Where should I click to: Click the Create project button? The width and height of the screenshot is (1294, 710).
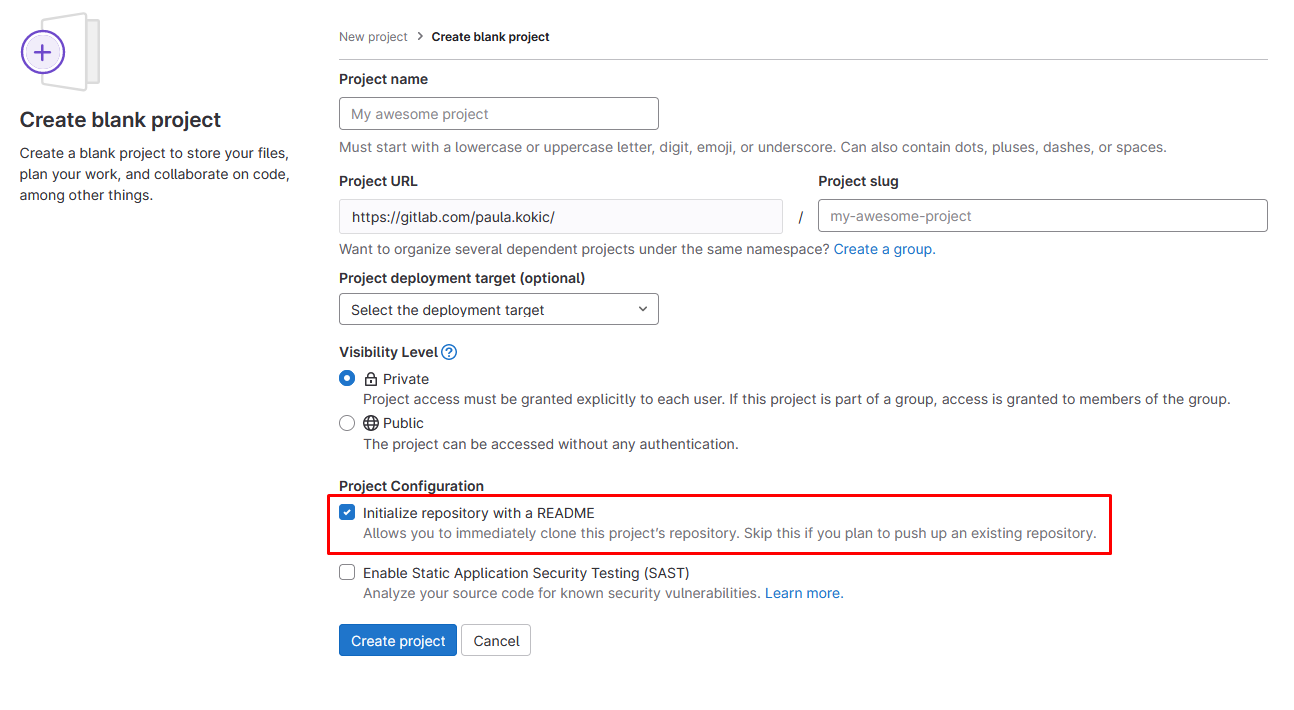pyautogui.click(x=397, y=641)
